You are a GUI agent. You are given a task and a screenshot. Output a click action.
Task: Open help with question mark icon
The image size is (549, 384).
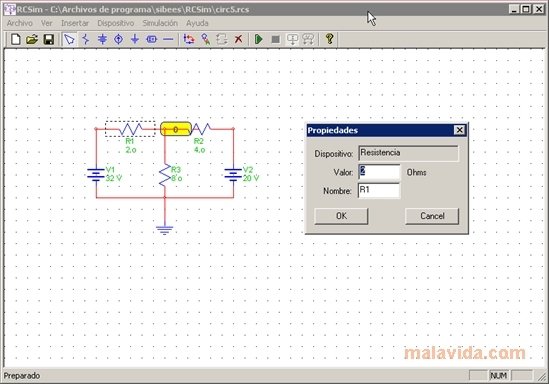click(x=329, y=39)
